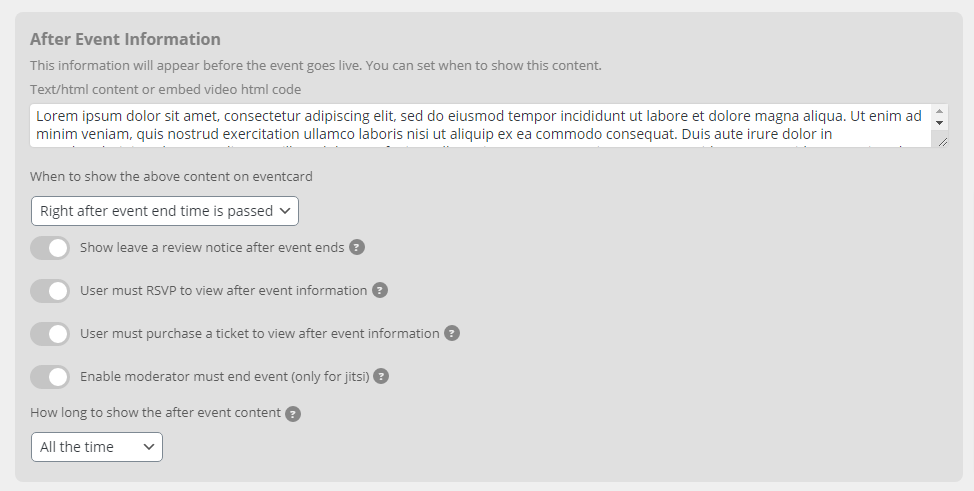Click 'Enable moderator must end event' label text
974x491 pixels.
(x=225, y=376)
